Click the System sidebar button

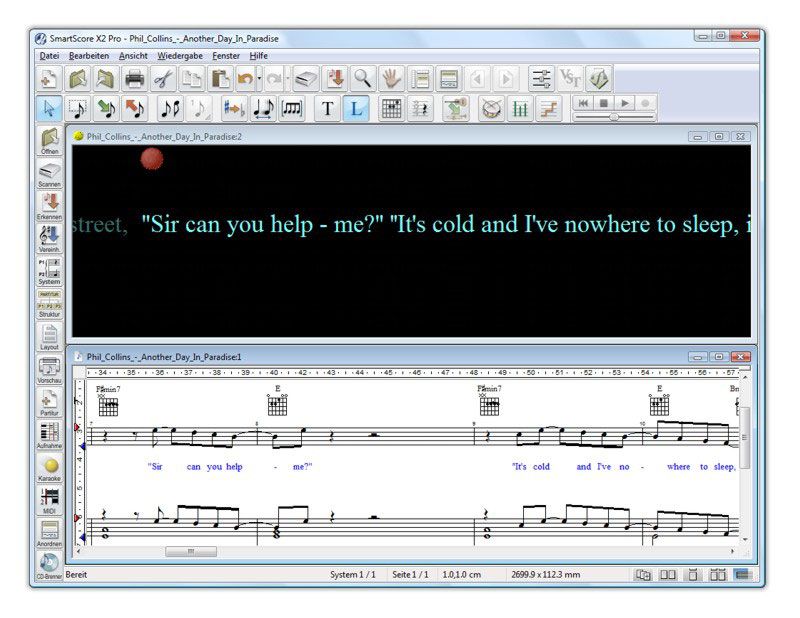coord(49,271)
